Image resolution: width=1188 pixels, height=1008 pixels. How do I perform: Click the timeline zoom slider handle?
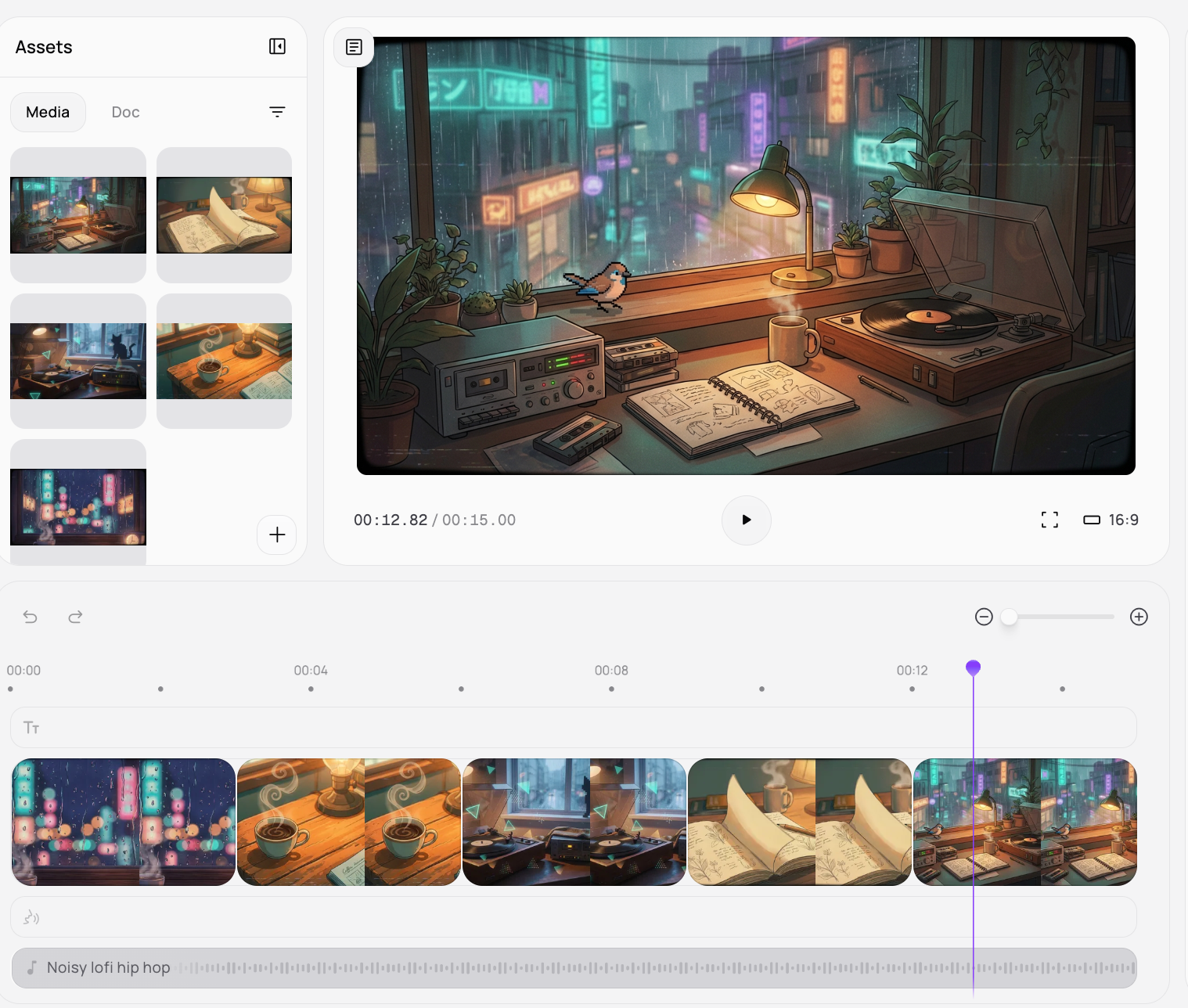[x=1010, y=617]
